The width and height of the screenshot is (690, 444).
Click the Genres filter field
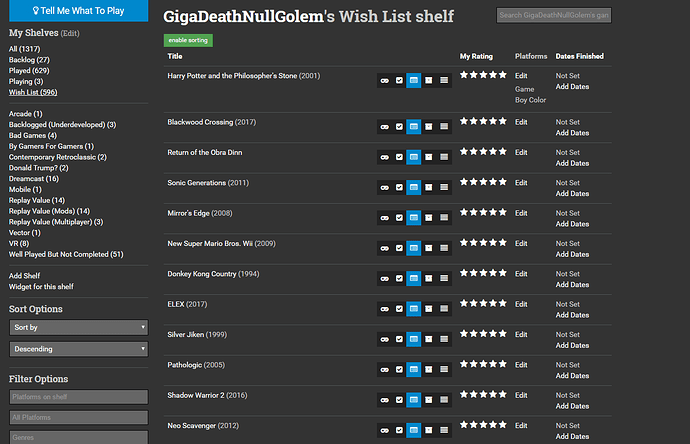[x=79, y=437]
